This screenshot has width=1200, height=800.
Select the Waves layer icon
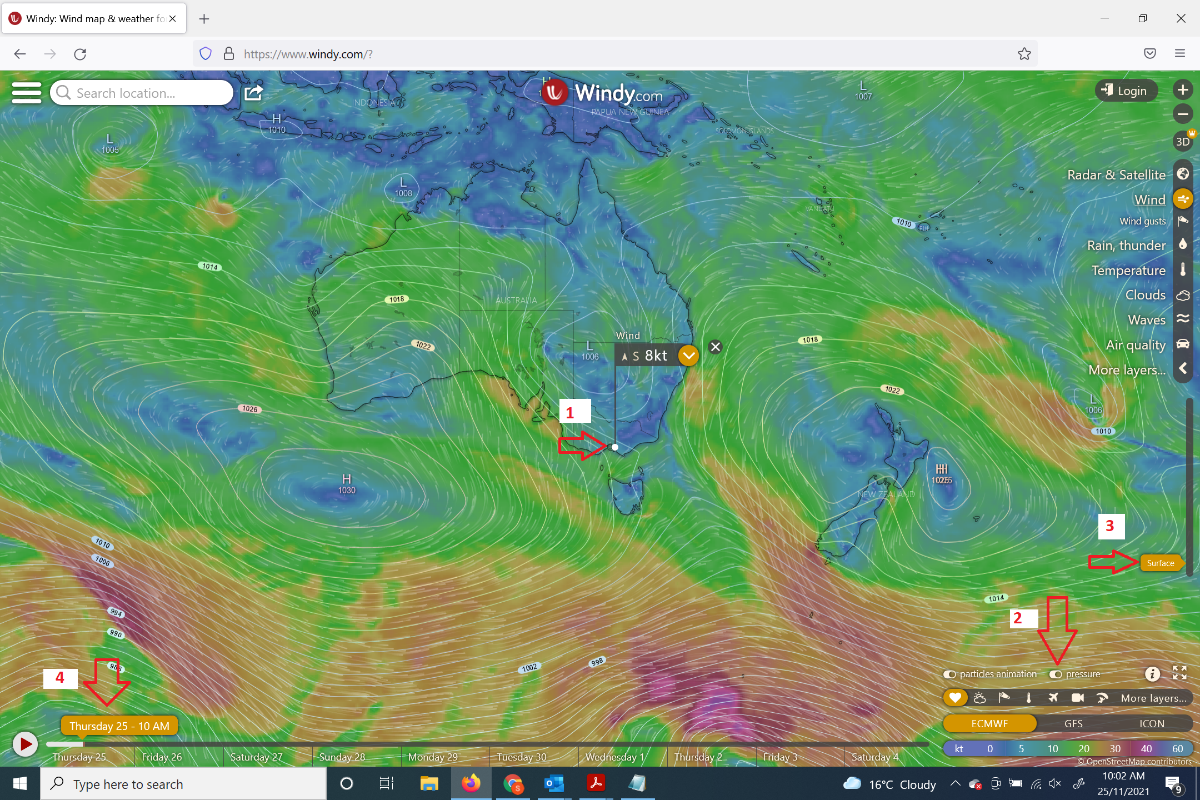point(1183,319)
